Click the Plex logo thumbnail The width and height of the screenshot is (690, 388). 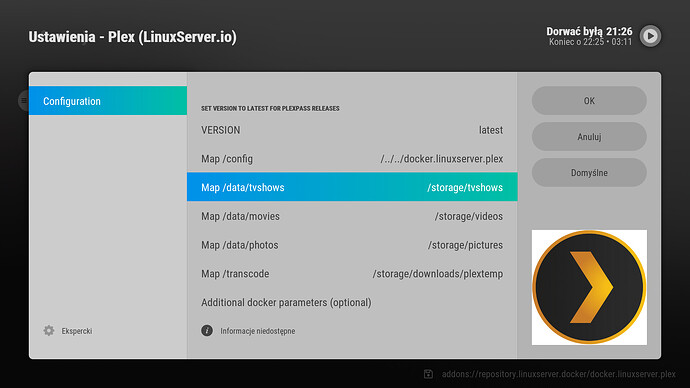point(589,287)
